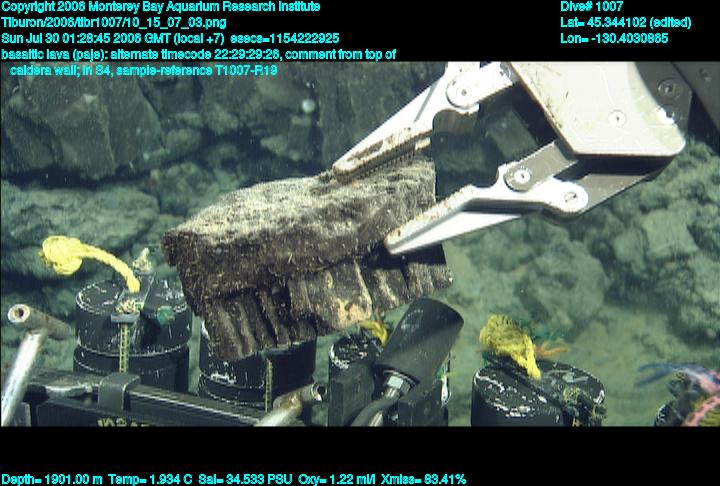Select the 'Depth= 1901.00 m' value

point(52,479)
